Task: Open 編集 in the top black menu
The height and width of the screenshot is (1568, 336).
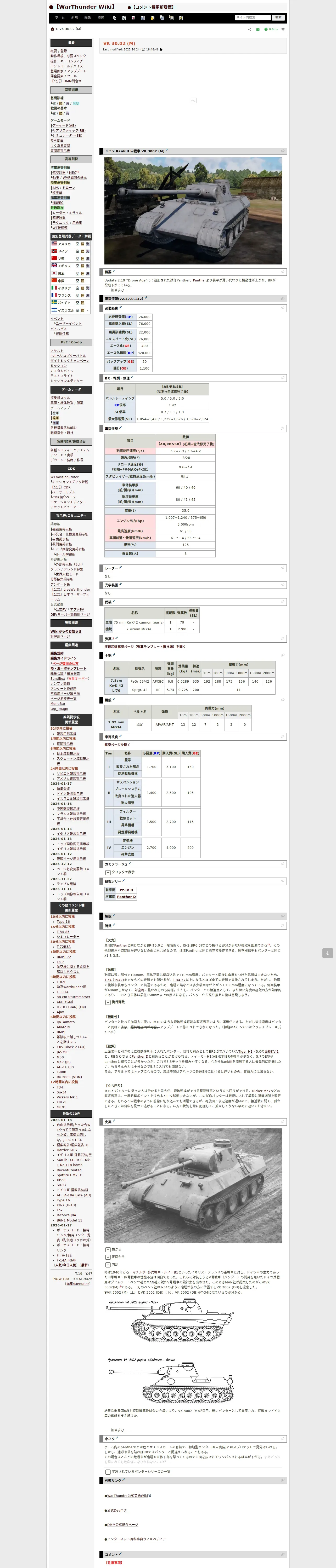Action: [88, 18]
